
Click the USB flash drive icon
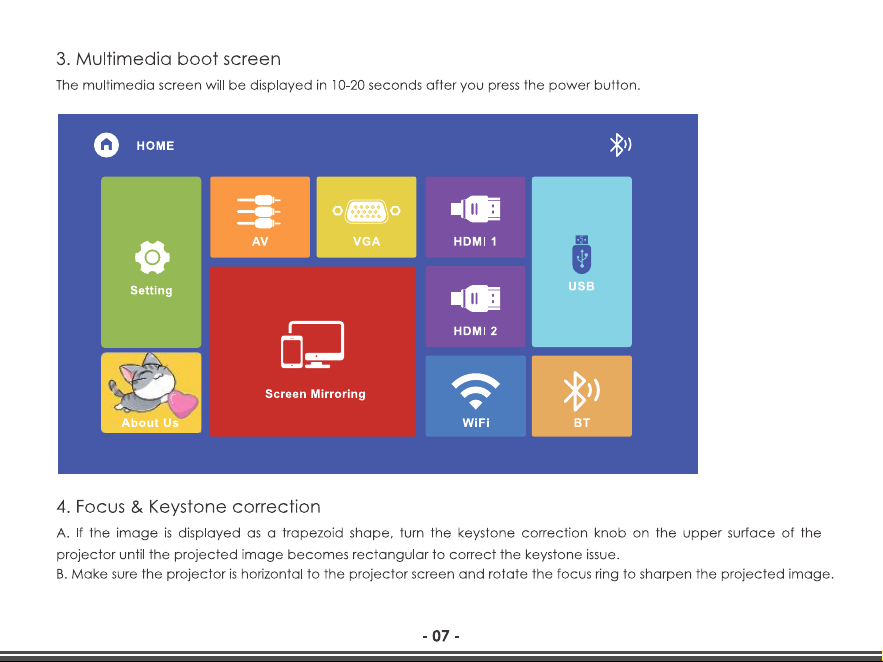[x=582, y=254]
